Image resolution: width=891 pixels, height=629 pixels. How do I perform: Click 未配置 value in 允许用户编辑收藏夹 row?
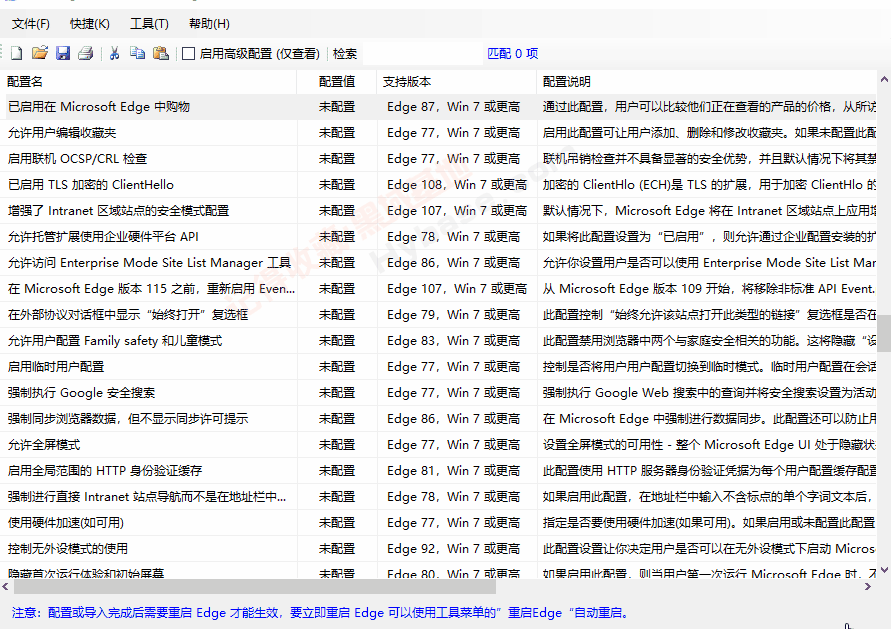pos(337,133)
